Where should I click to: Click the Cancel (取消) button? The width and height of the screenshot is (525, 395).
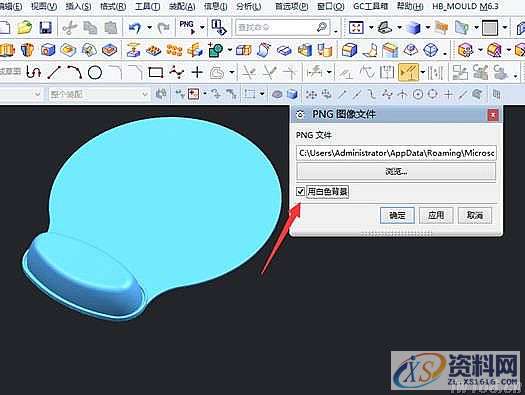475,215
